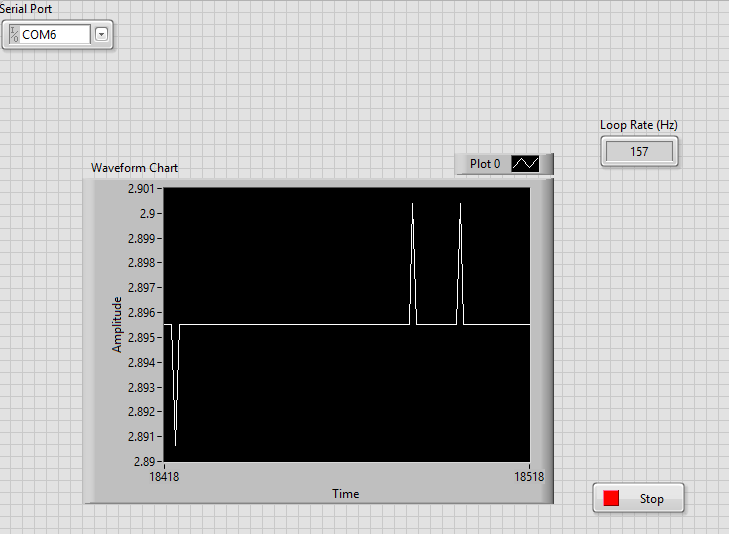Viewport: 729px width, 534px height.
Task: Select the 18418 X-axis start value
Action: (x=164, y=478)
